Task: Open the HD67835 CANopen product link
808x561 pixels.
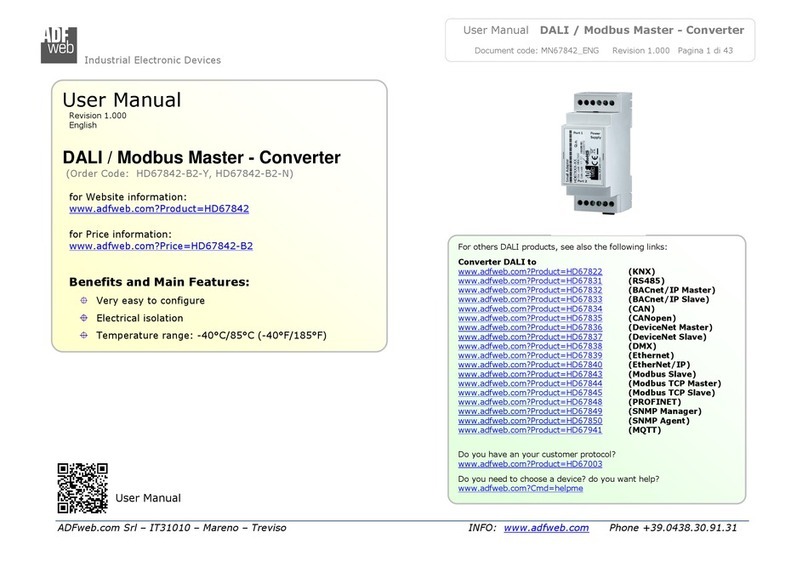Action: click(x=530, y=318)
